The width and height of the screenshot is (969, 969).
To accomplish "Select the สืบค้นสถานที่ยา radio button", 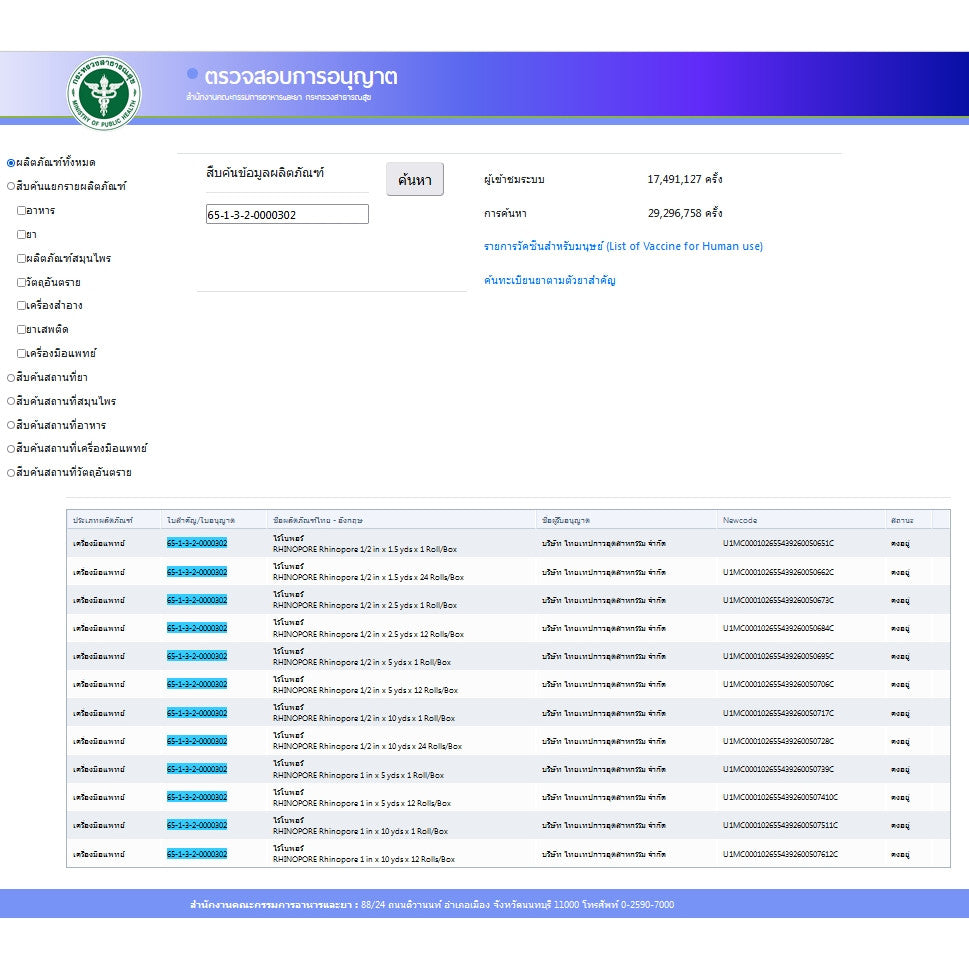I will pyautogui.click(x=11, y=377).
